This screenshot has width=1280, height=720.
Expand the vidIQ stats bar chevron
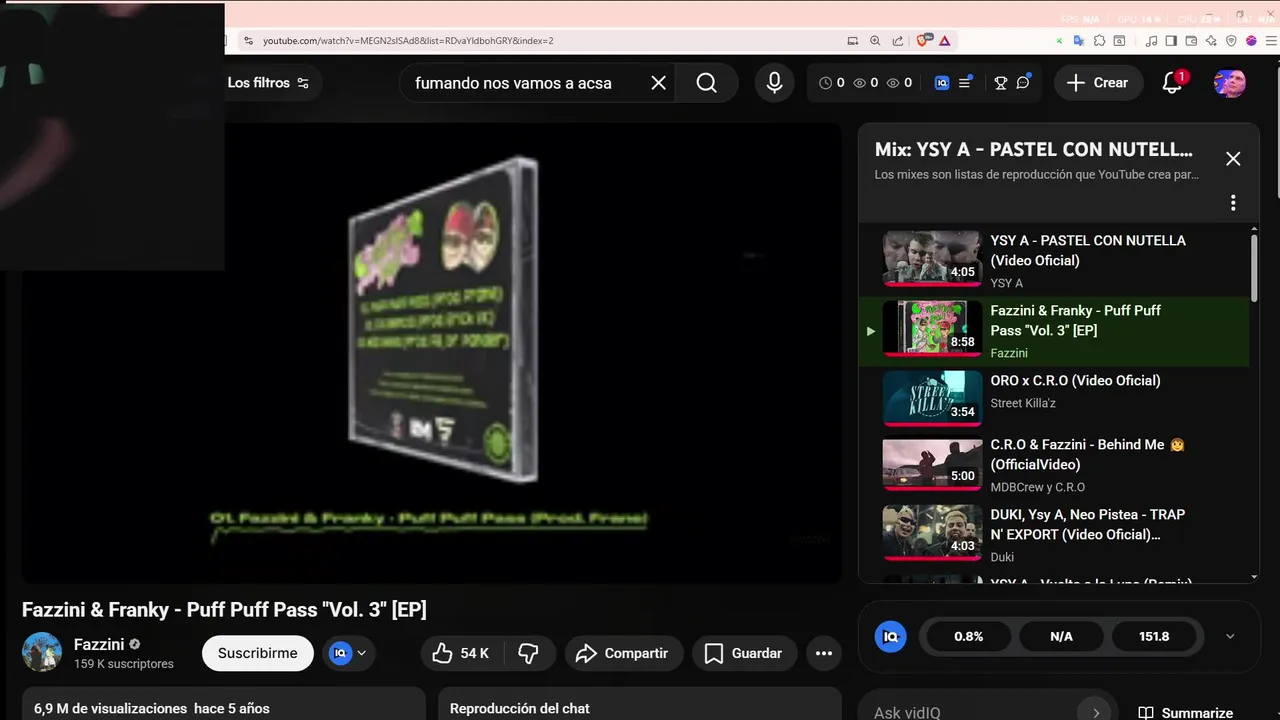tap(1230, 636)
